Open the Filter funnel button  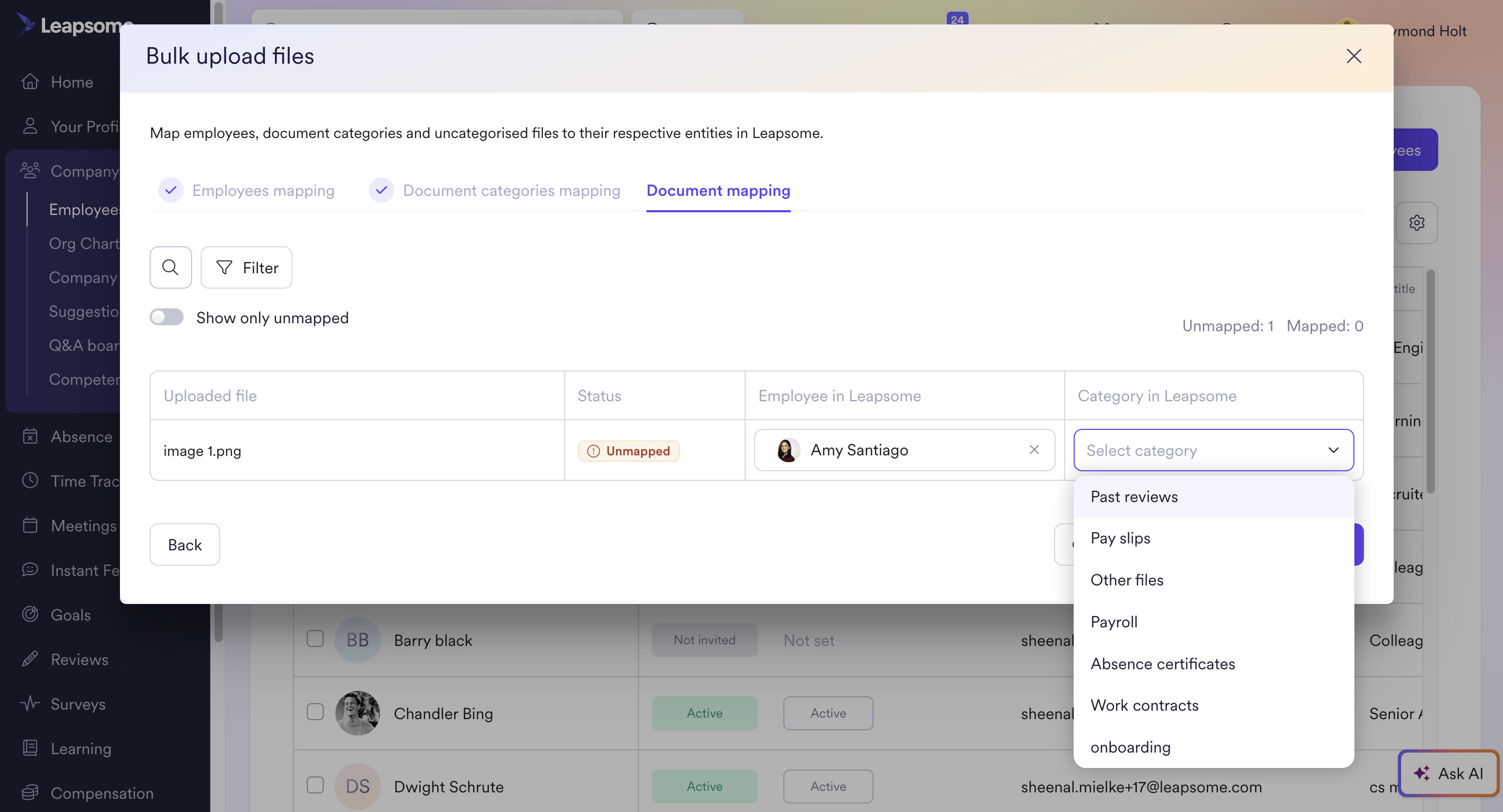246,267
